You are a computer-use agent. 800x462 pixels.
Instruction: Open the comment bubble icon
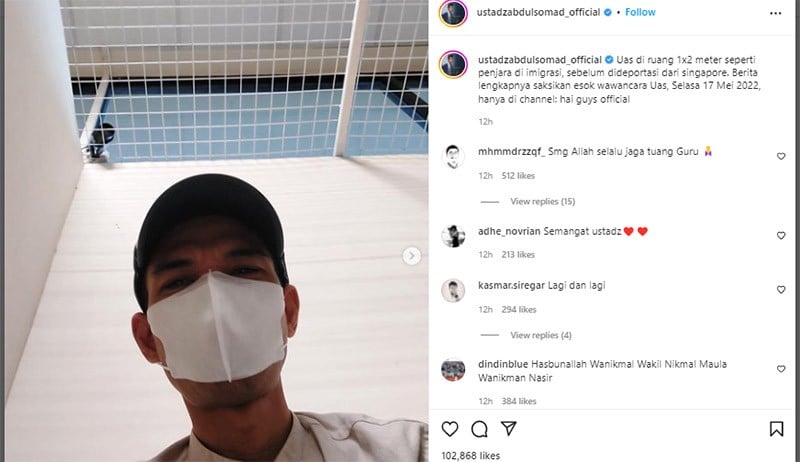tap(479, 429)
